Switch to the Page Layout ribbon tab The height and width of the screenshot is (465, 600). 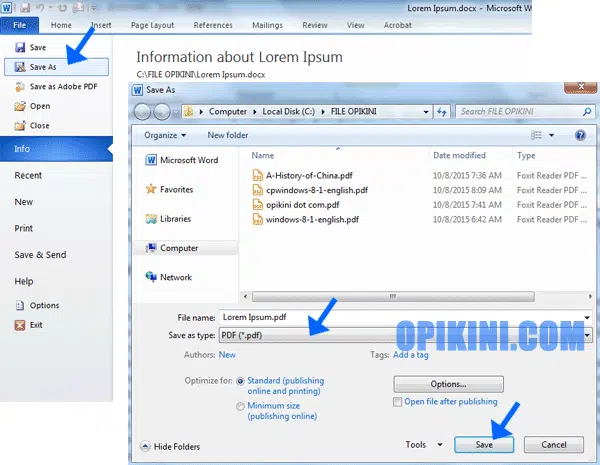click(x=153, y=24)
